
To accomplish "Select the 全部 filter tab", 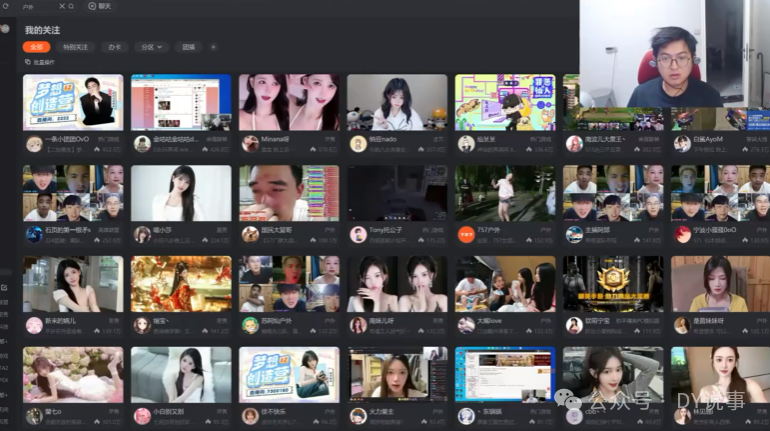I will (x=36, y=47).
